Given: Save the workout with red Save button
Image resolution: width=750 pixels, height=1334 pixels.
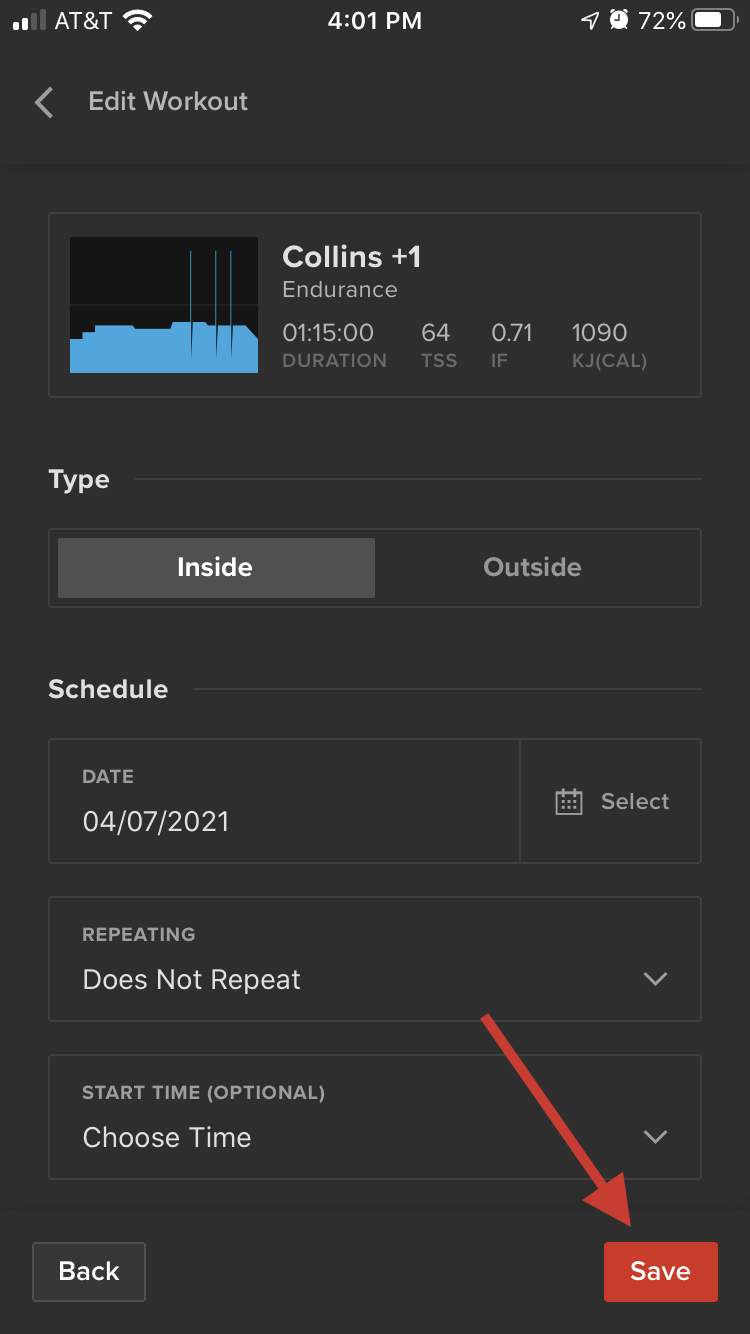Looking at the screenshot, I should [x=661, y=1272].
